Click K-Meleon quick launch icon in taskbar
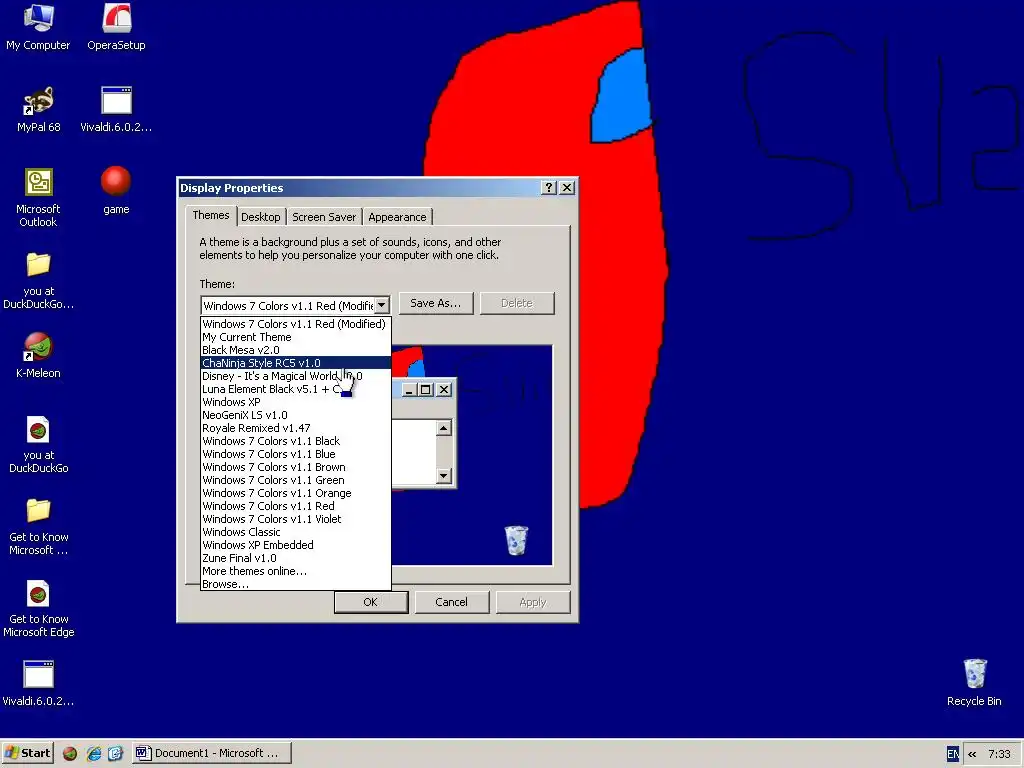Screen dimensions: 1024x768 point(70,753)
